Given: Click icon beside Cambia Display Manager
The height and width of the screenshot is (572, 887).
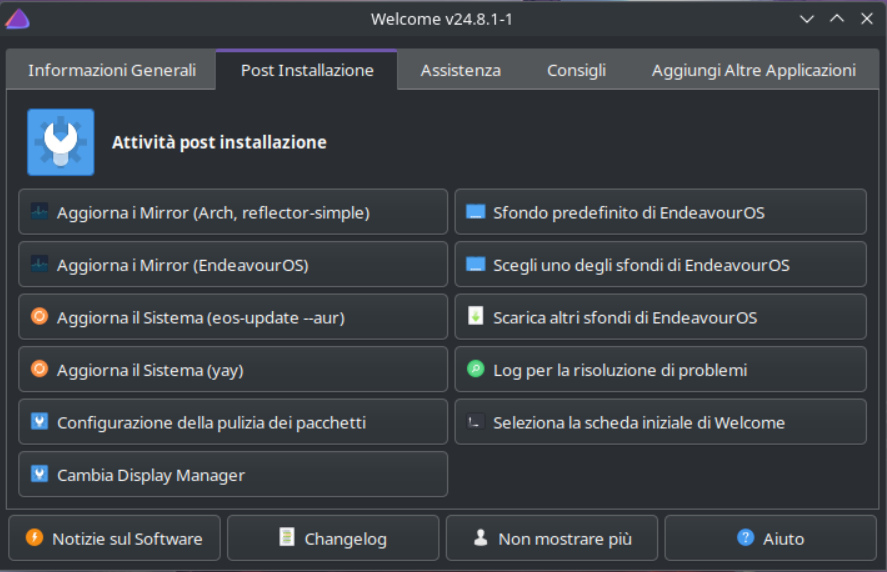Looking at the screenshot, I should coord(39,474).
